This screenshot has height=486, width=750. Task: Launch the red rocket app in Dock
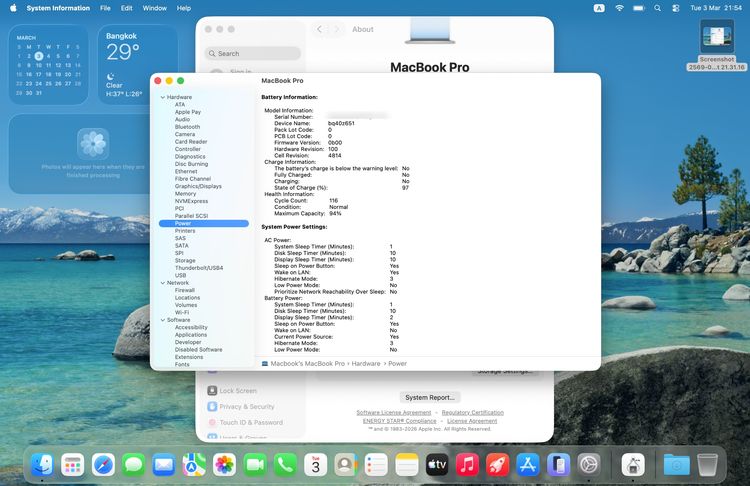tap(497, 464)
